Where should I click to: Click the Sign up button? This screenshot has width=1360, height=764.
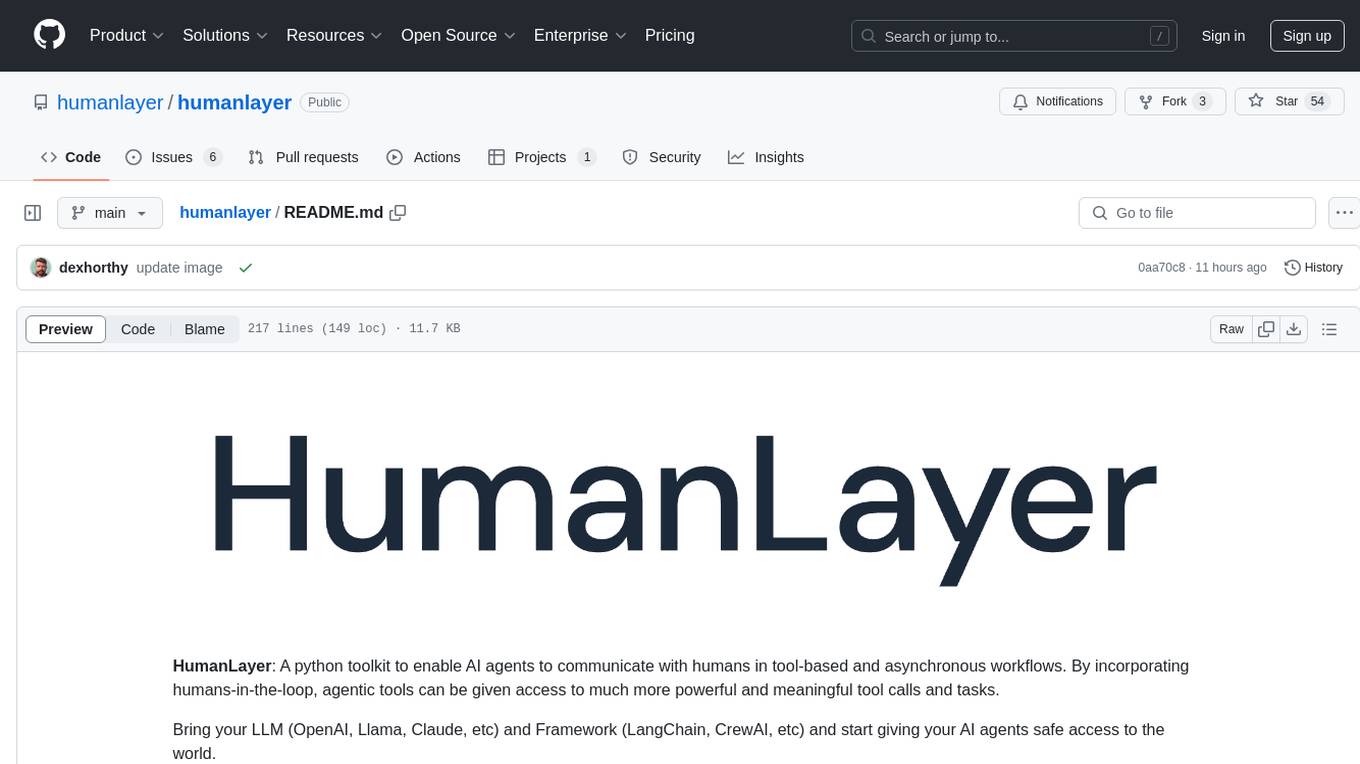pyautogui.click(x=1307, y=36)
